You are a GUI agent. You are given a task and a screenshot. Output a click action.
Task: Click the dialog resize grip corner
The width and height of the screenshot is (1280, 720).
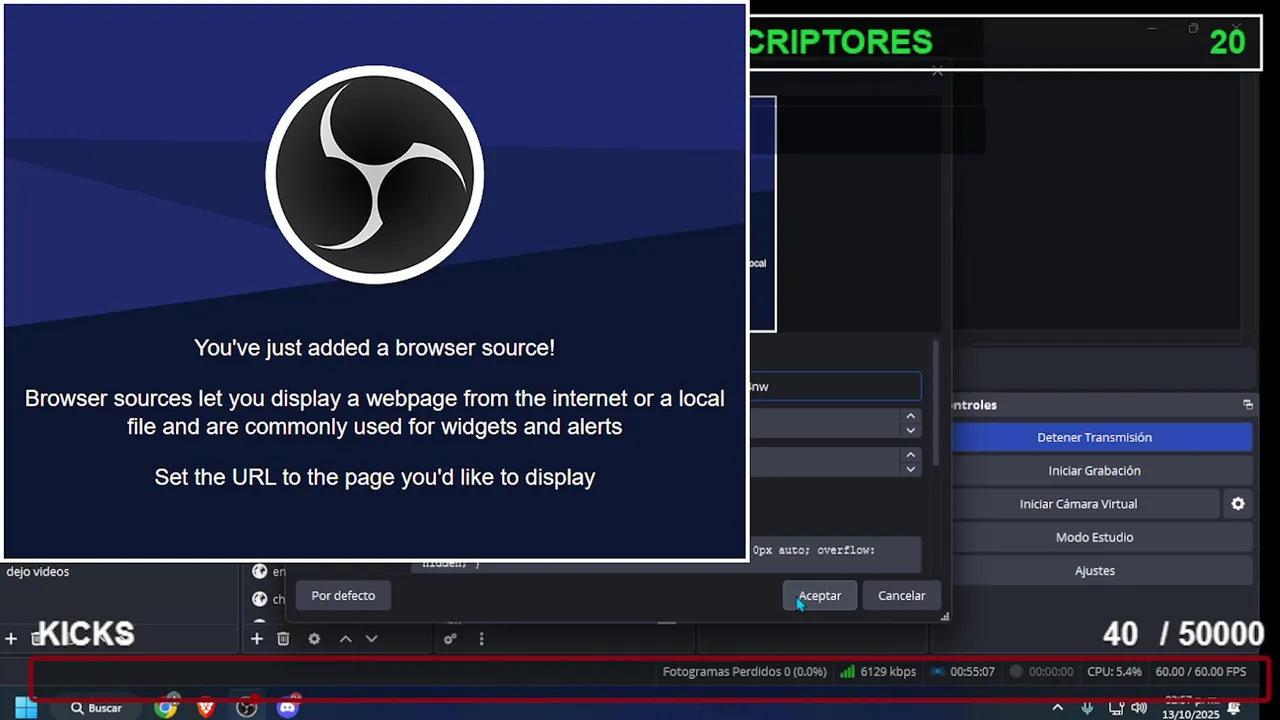coord(945,617)
